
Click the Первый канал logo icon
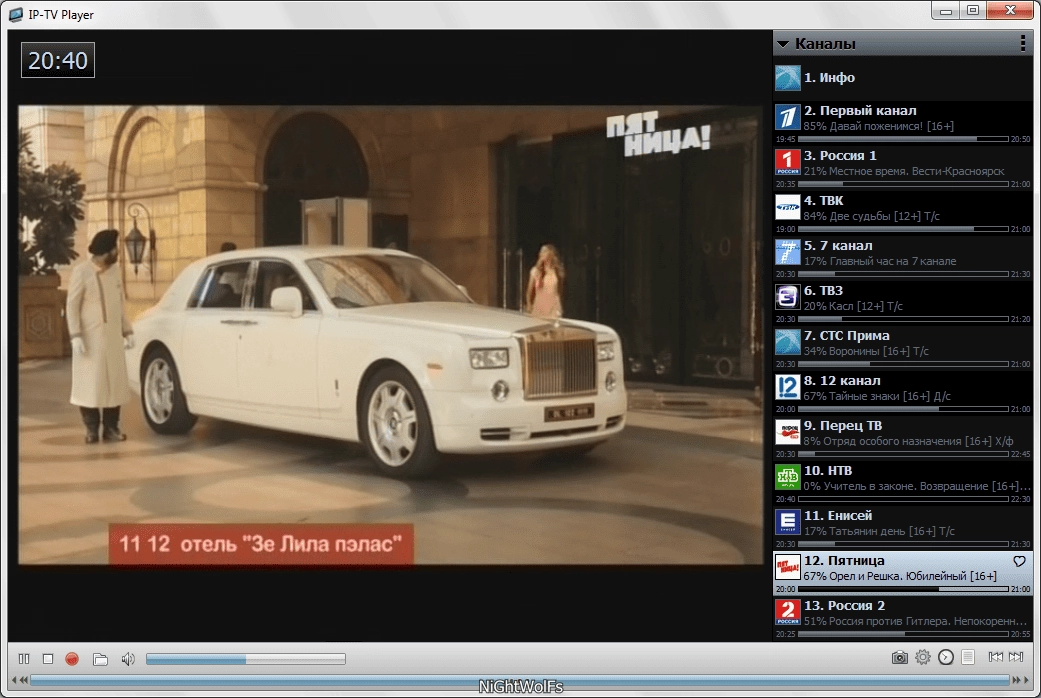tap(788, 118)
